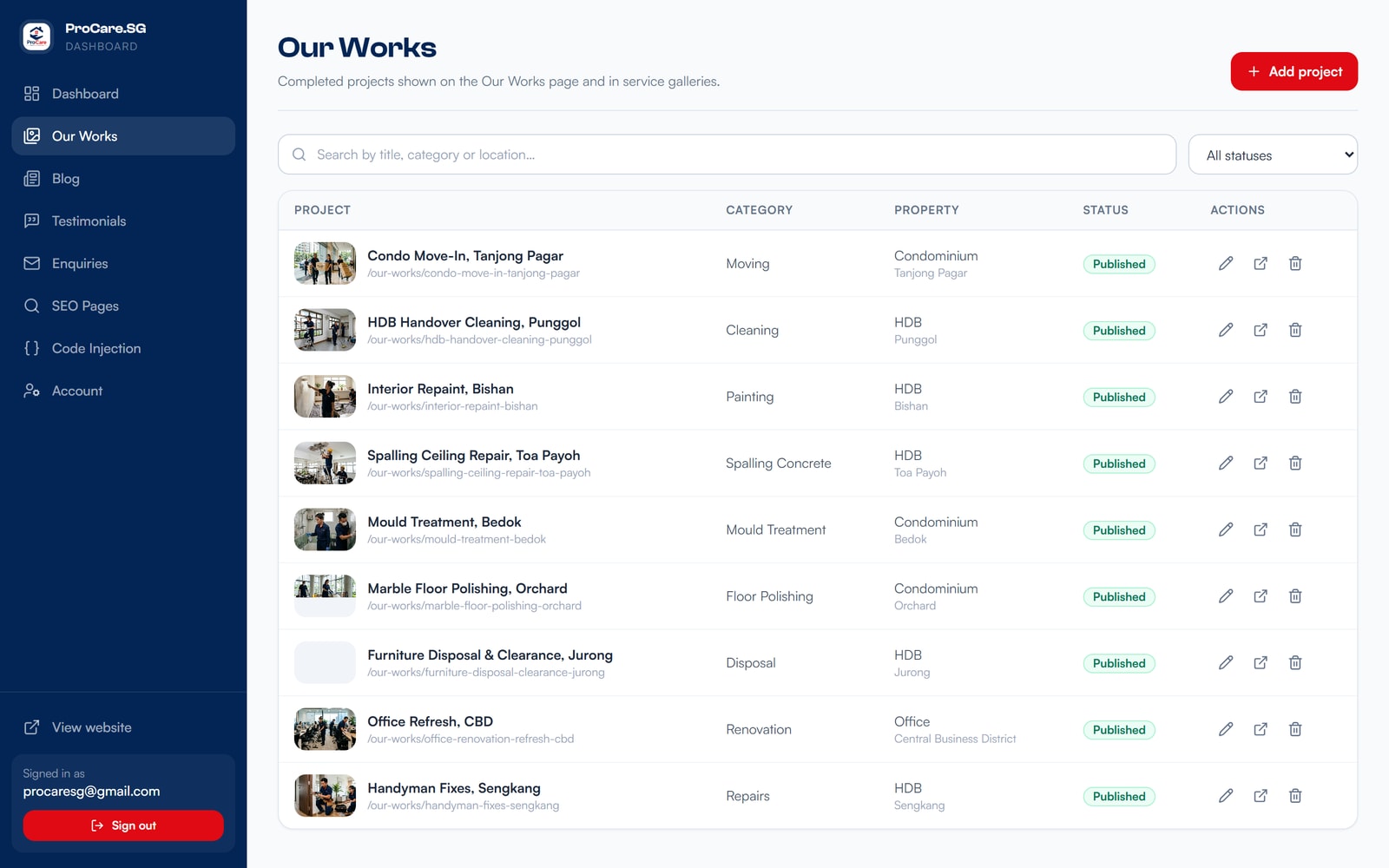This screenshot has width=1389, height=868.
Task: Click the PROJECT column header
Action: pos(322,210)
